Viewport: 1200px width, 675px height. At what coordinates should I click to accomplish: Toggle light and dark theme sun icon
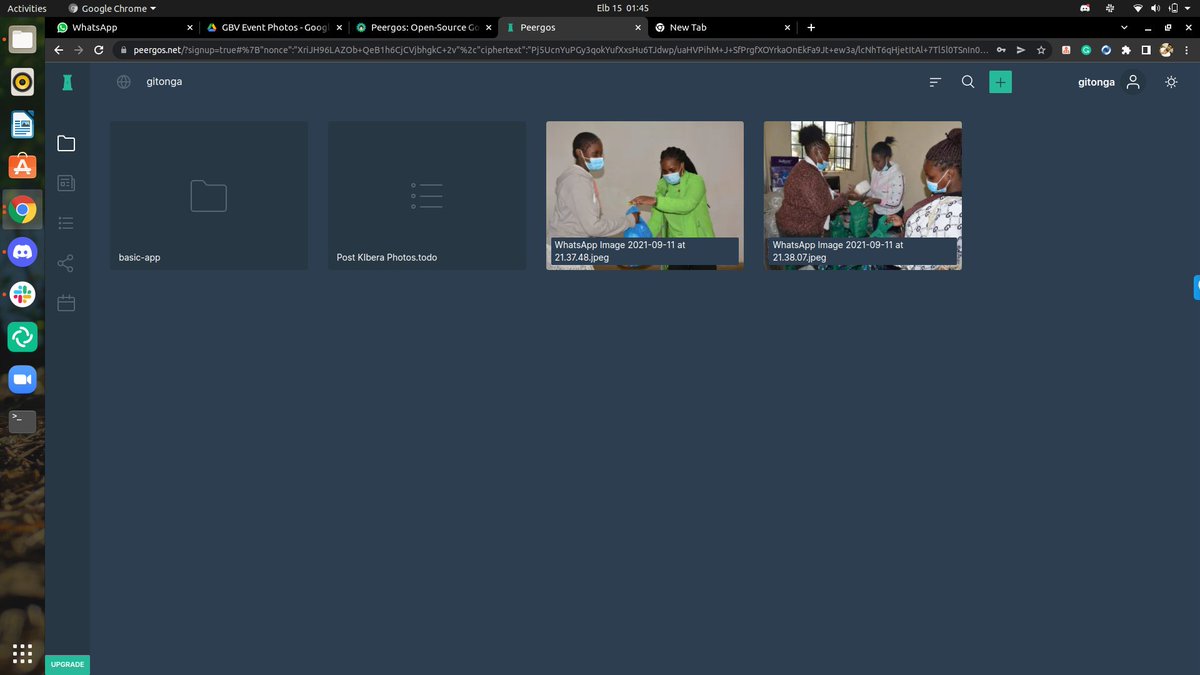1172,82
